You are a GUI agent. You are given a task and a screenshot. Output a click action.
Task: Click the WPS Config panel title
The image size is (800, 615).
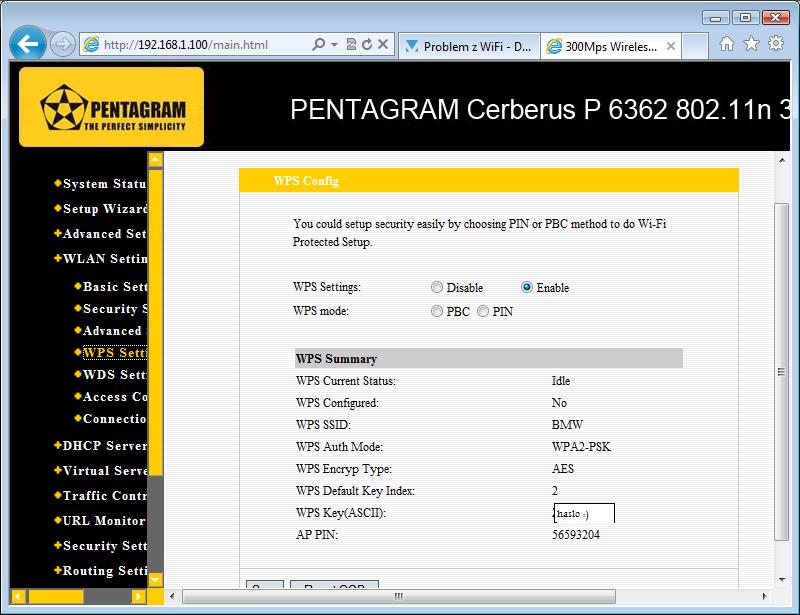306,181
